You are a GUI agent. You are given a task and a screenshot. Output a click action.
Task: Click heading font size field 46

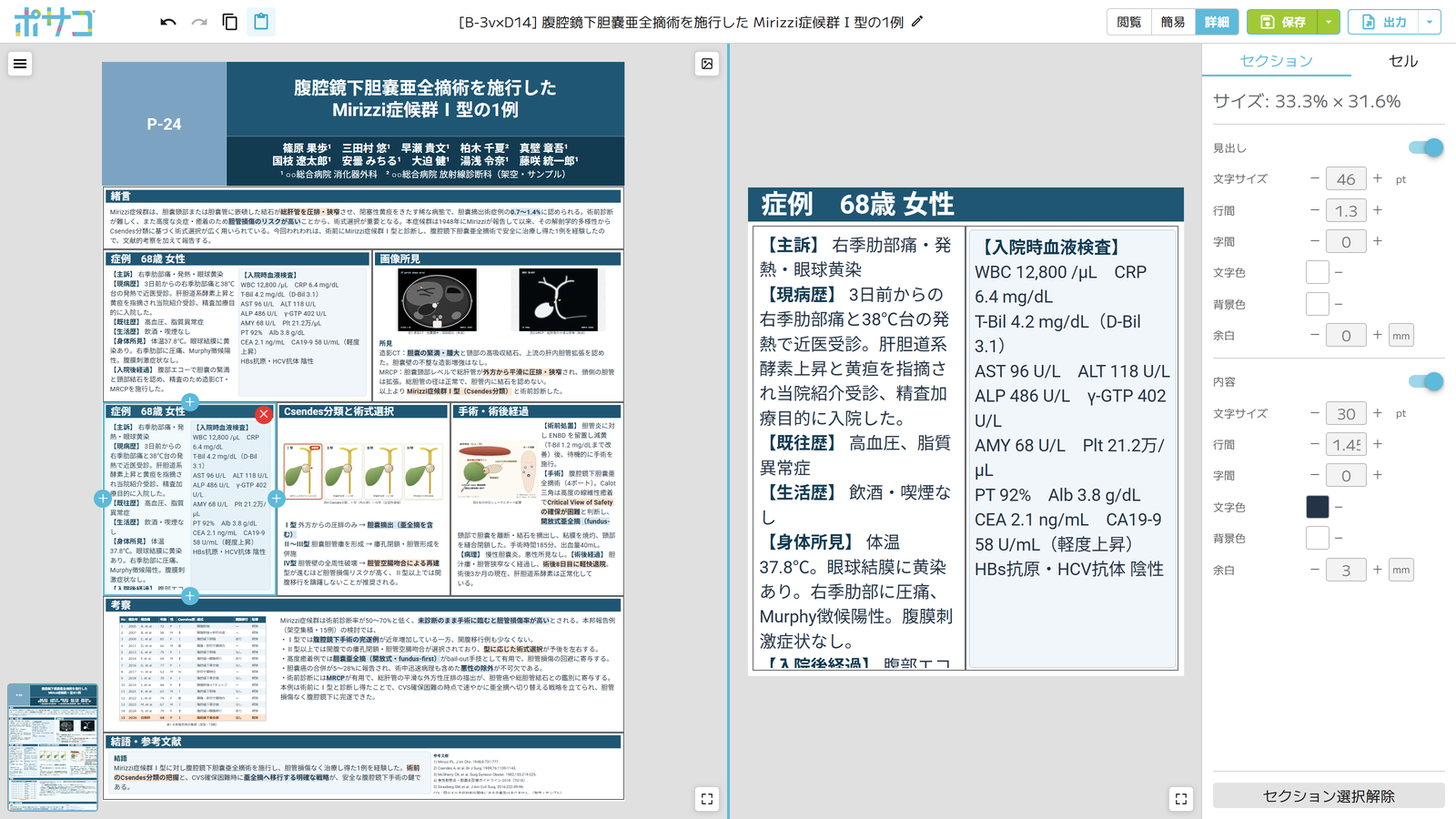pyautogui.click(x=1346, y=179)
